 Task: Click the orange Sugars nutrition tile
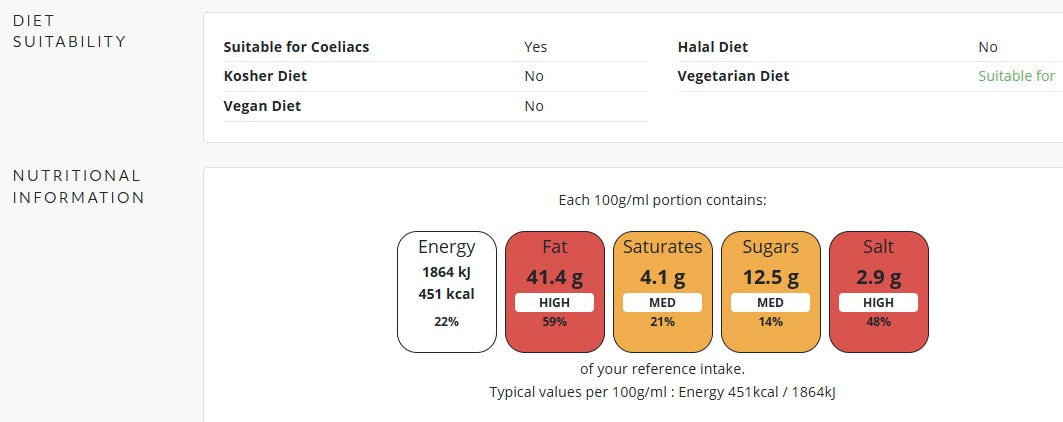pyautogui.click(x=771, y=292)
